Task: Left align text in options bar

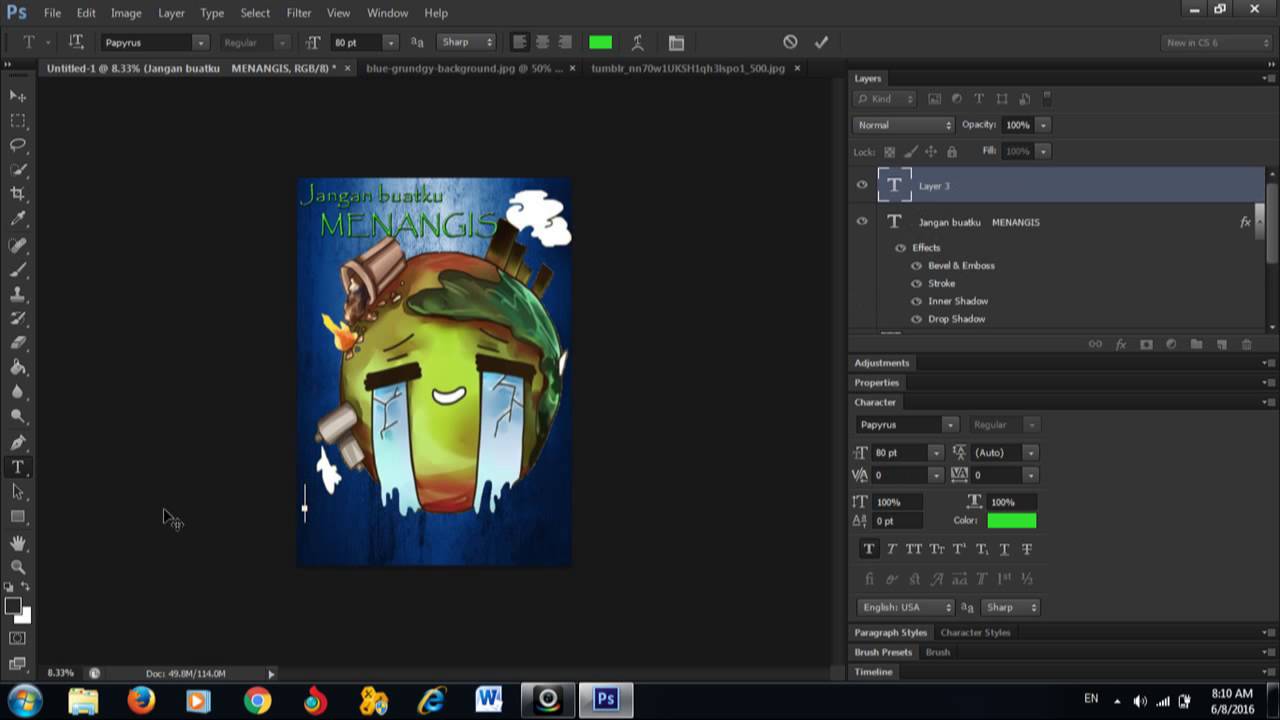Action: (x=519, y=42)
